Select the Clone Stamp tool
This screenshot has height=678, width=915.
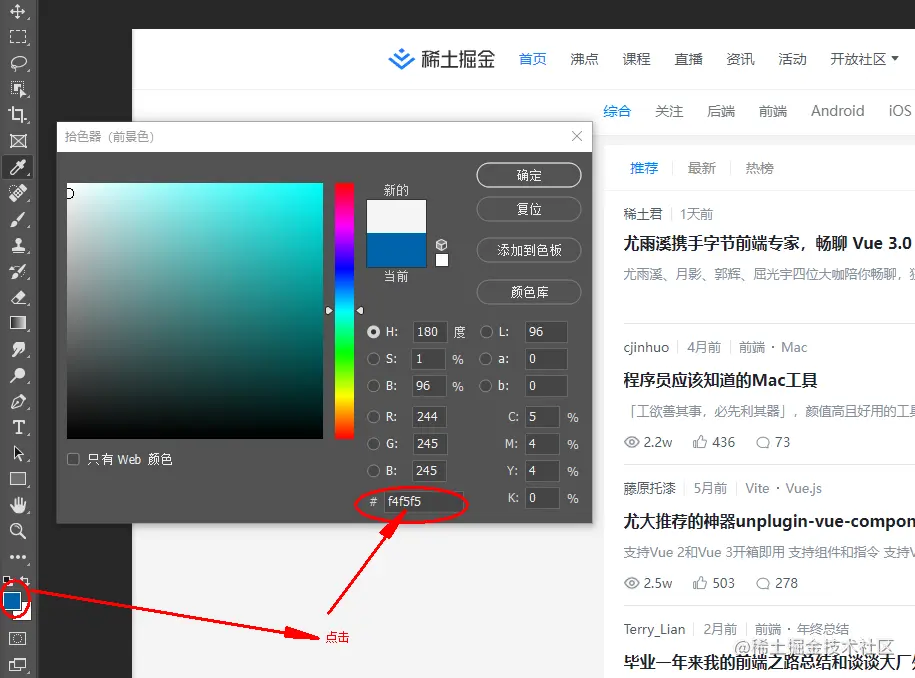pyautogui.click(x=18, y=245)
